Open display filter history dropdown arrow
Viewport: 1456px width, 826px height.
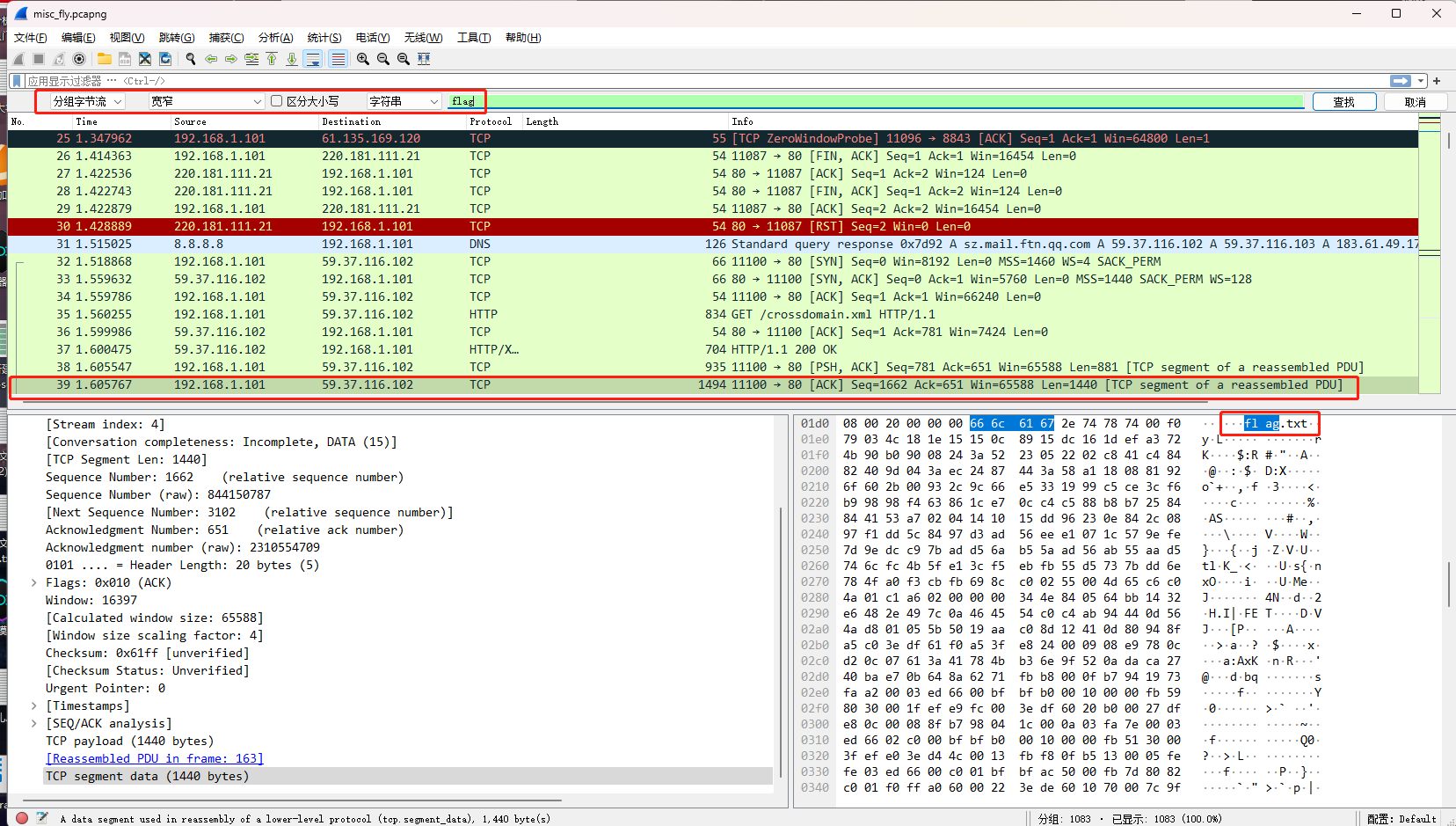pyautogui.click(x=1421, y=81)
